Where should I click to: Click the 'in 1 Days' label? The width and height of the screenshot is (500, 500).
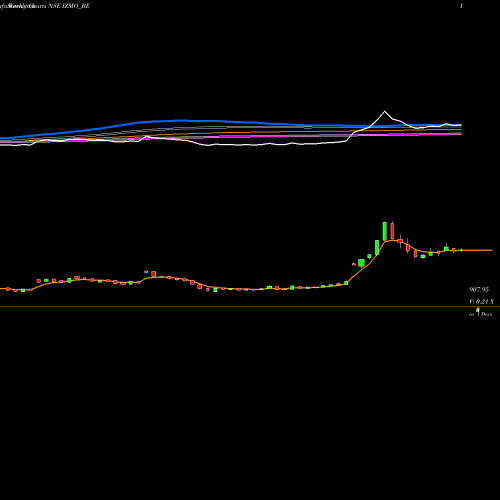point(480,314)
